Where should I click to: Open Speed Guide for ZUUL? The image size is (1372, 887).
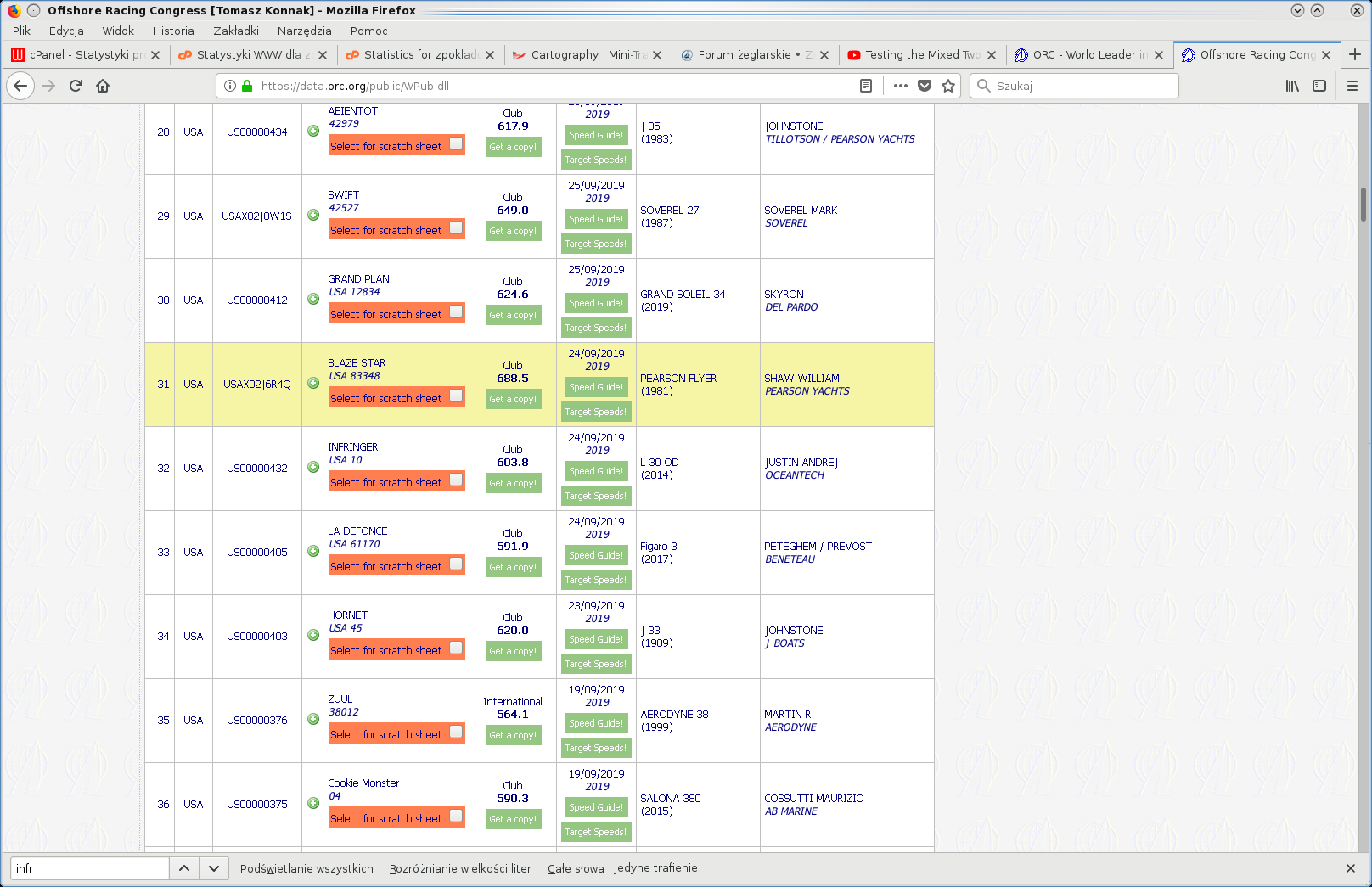pyautogui.click(x=596, y=723)
